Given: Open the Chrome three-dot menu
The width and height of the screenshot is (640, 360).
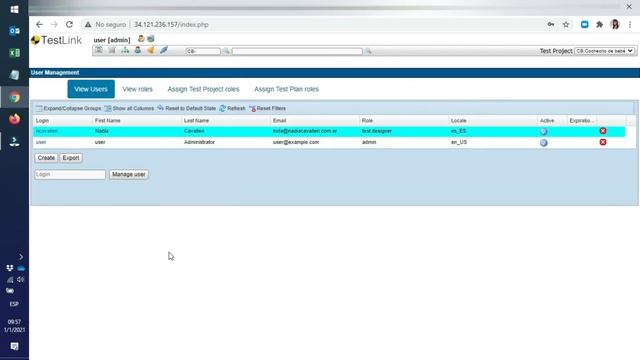Looking at the screenshot, I should pos(630,24).
